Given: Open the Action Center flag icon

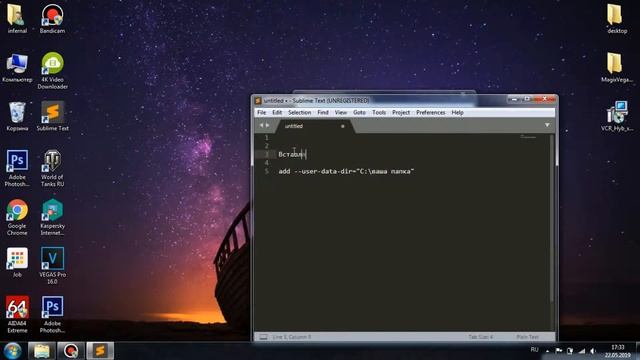Looking at the screenshot, I should click(x=558, y=351).
